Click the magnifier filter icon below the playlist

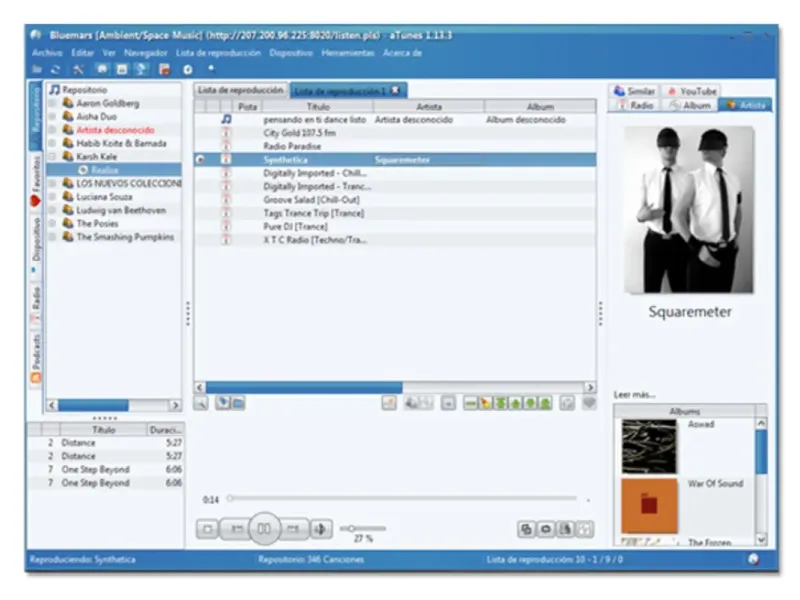201,404
